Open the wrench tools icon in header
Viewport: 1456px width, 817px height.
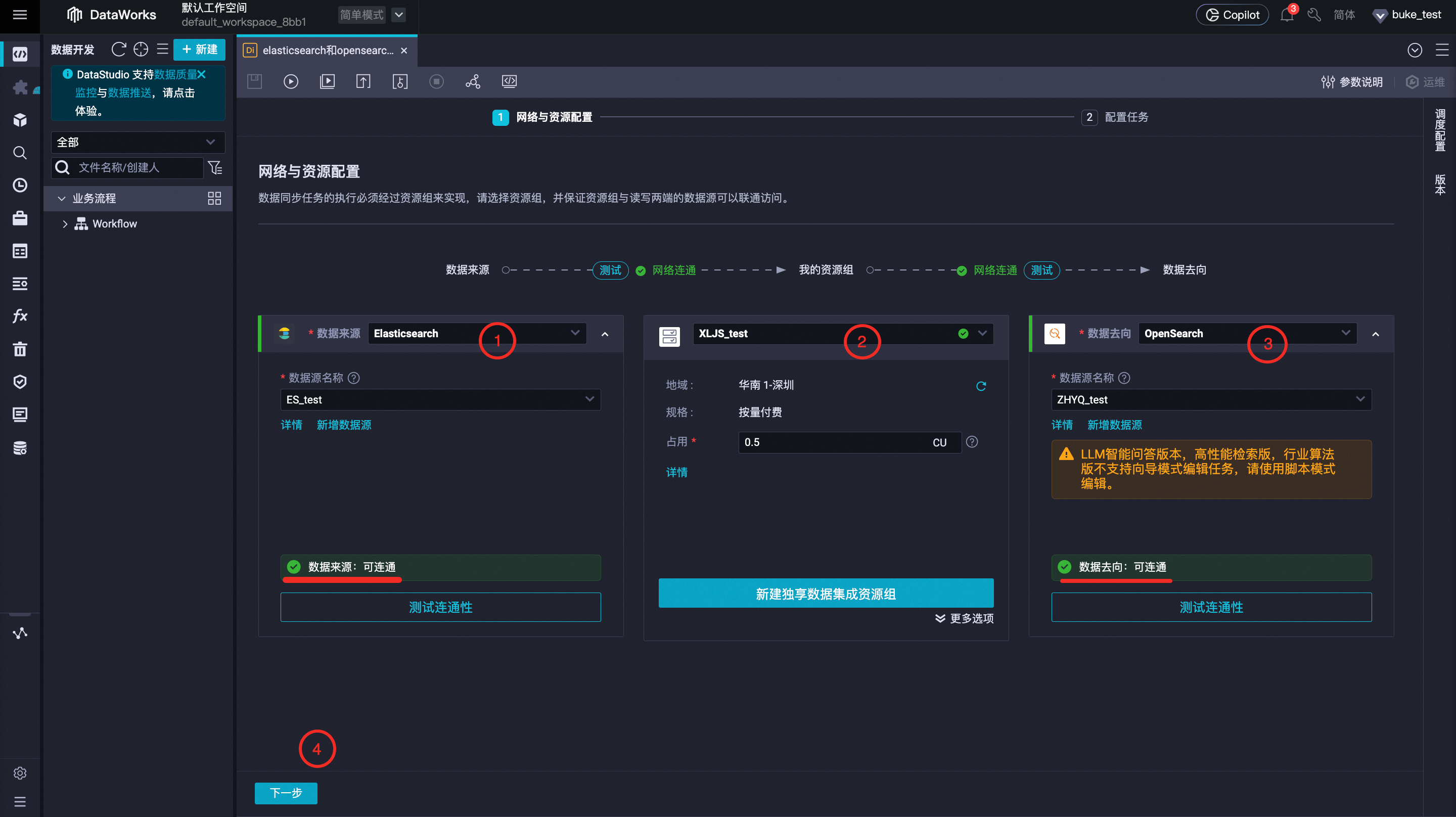point(1314,15)
